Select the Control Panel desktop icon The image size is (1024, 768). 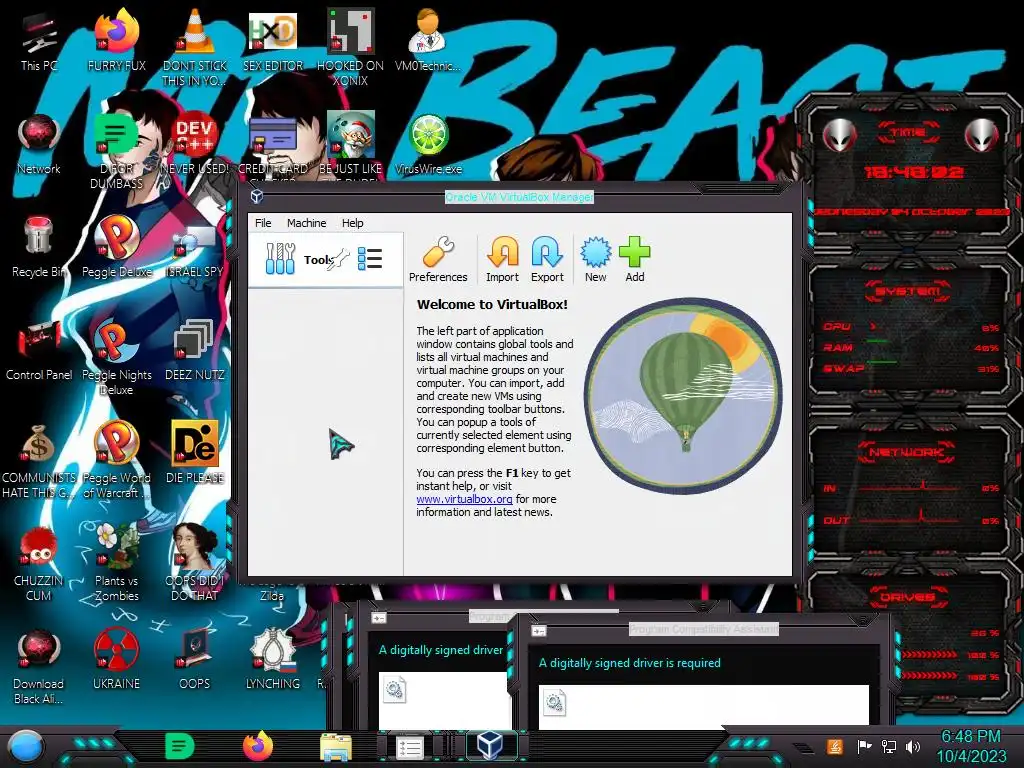coord(39,351)
